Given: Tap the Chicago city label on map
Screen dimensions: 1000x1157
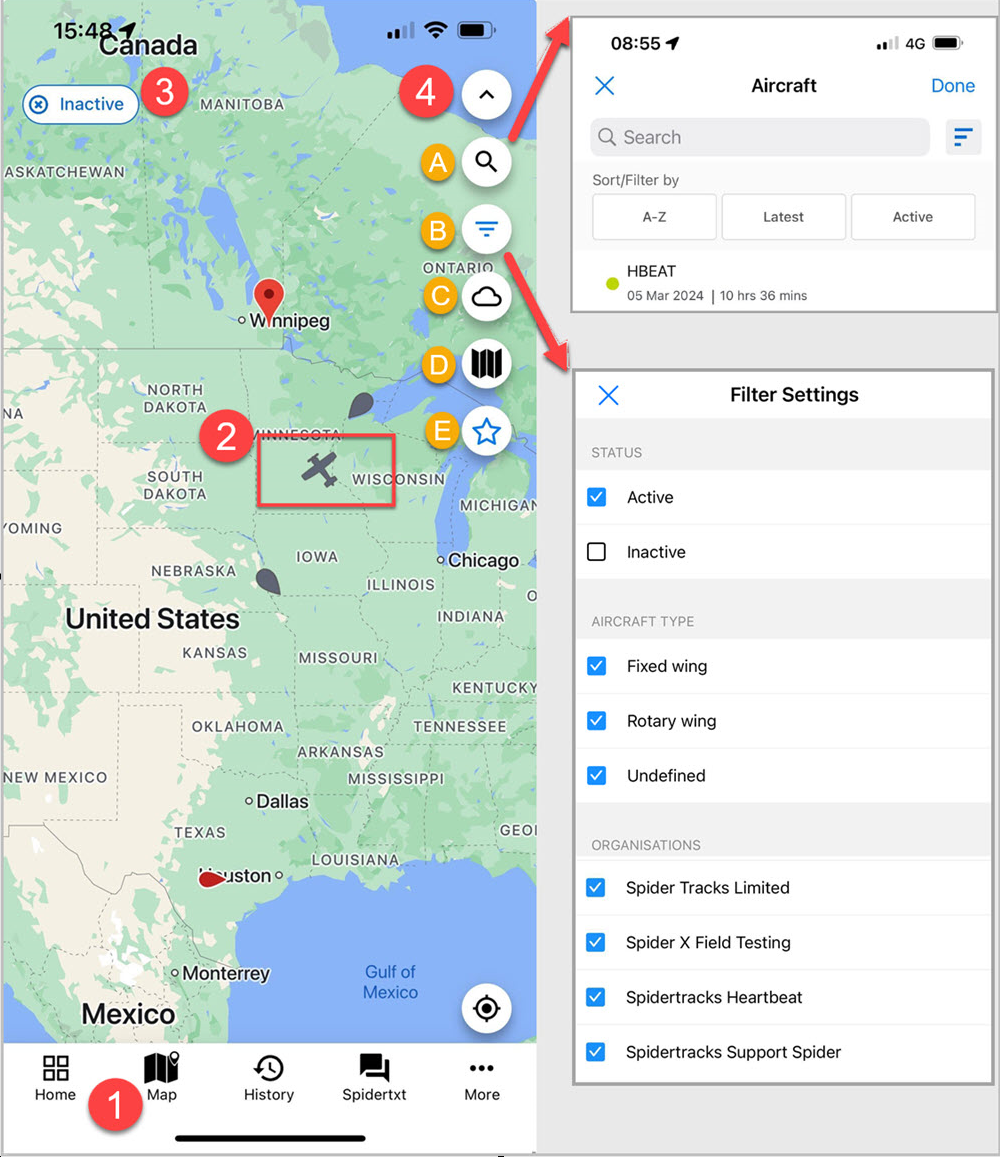Looking at the screenshot, I should pos(483,560).
